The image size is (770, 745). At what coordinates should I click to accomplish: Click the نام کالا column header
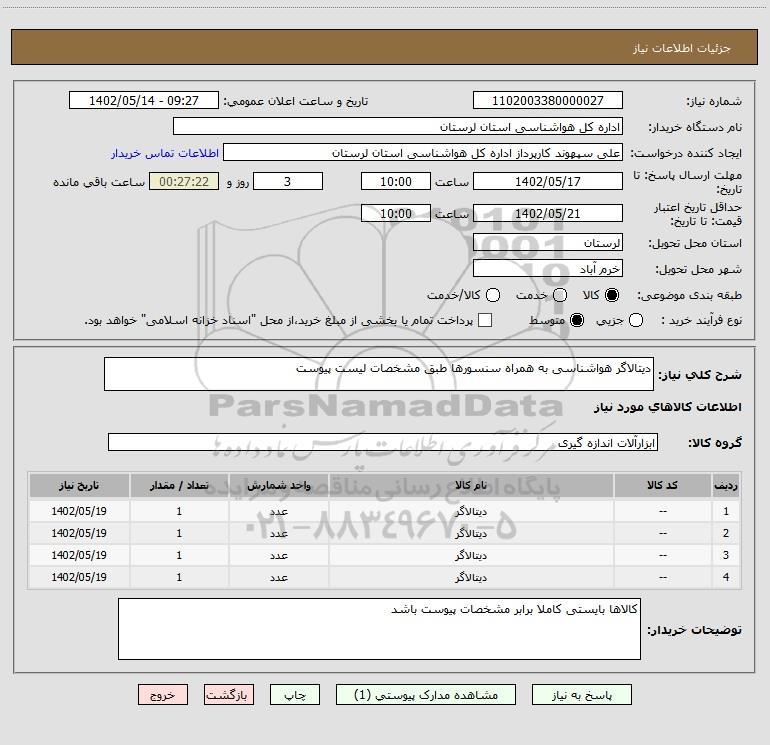pos(471,486)
